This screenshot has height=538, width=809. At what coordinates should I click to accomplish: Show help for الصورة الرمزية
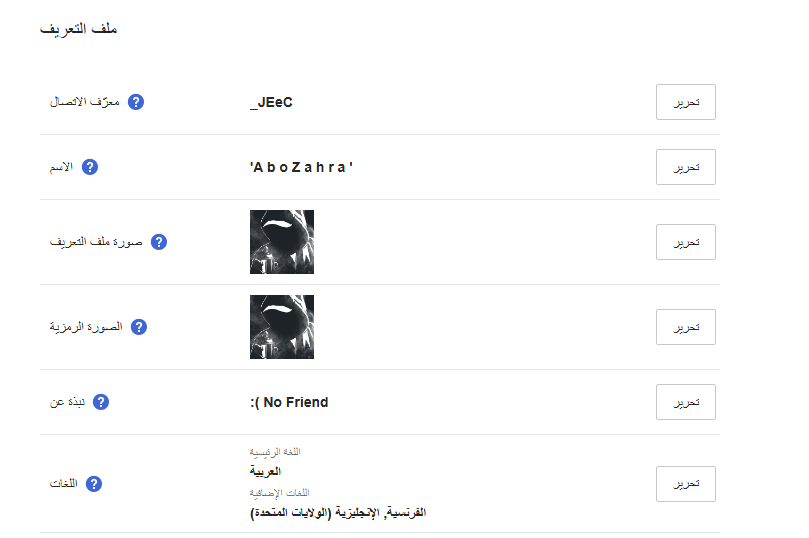pos(139,327)
